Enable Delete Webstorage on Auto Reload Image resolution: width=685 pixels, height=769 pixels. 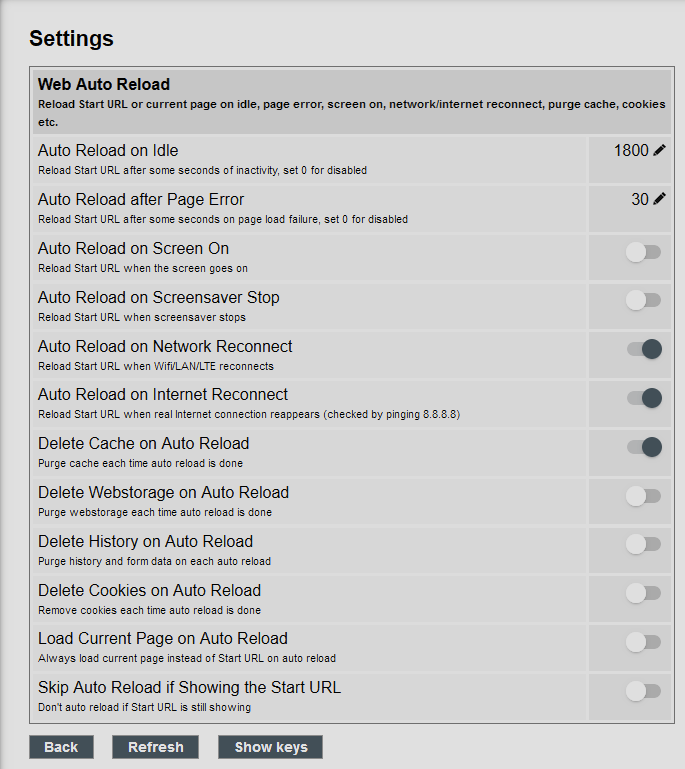click(643, 496)
